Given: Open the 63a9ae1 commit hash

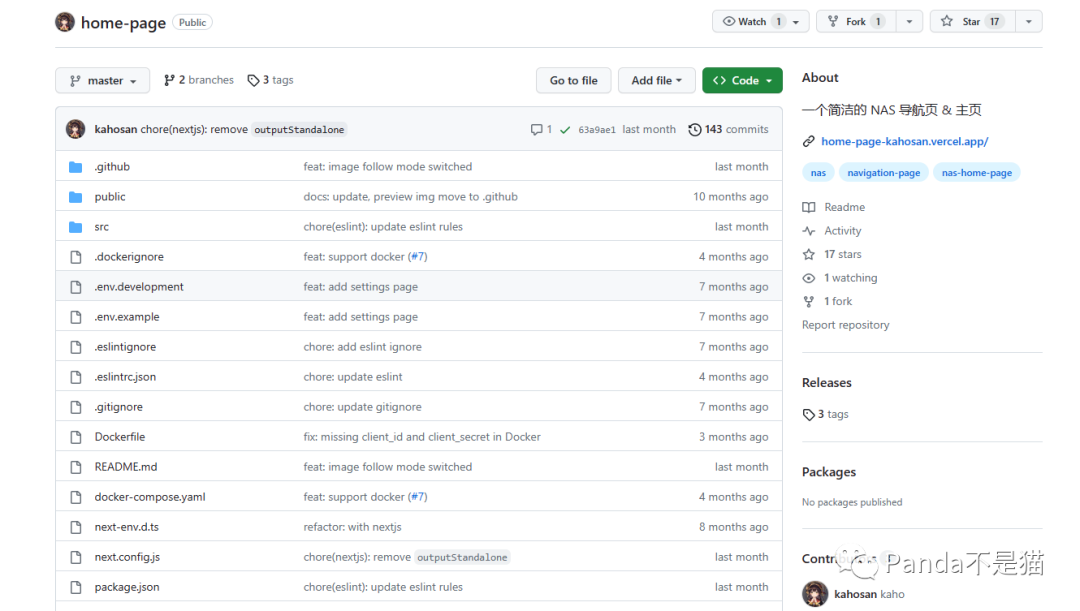Looking at the screenshot, I should coord(596,130).
